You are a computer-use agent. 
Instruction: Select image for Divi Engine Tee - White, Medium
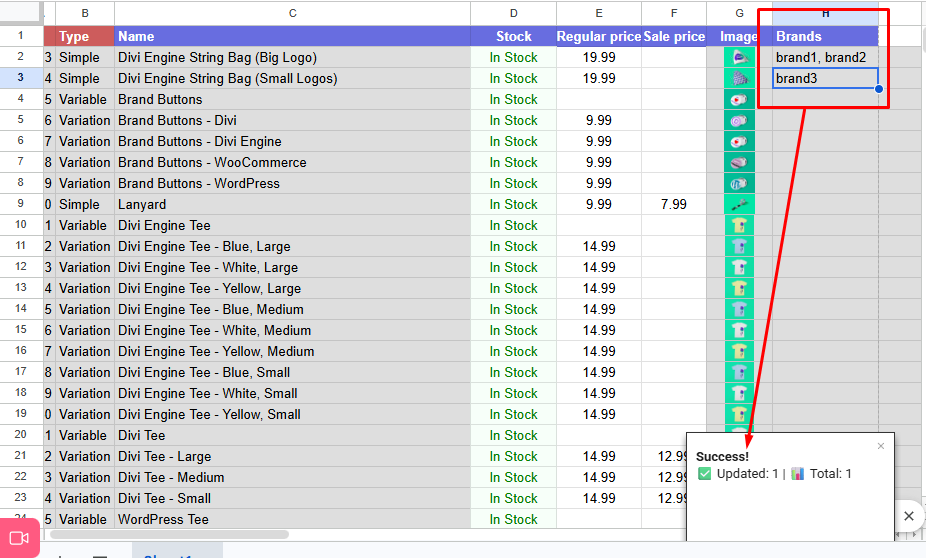point(739,330)
